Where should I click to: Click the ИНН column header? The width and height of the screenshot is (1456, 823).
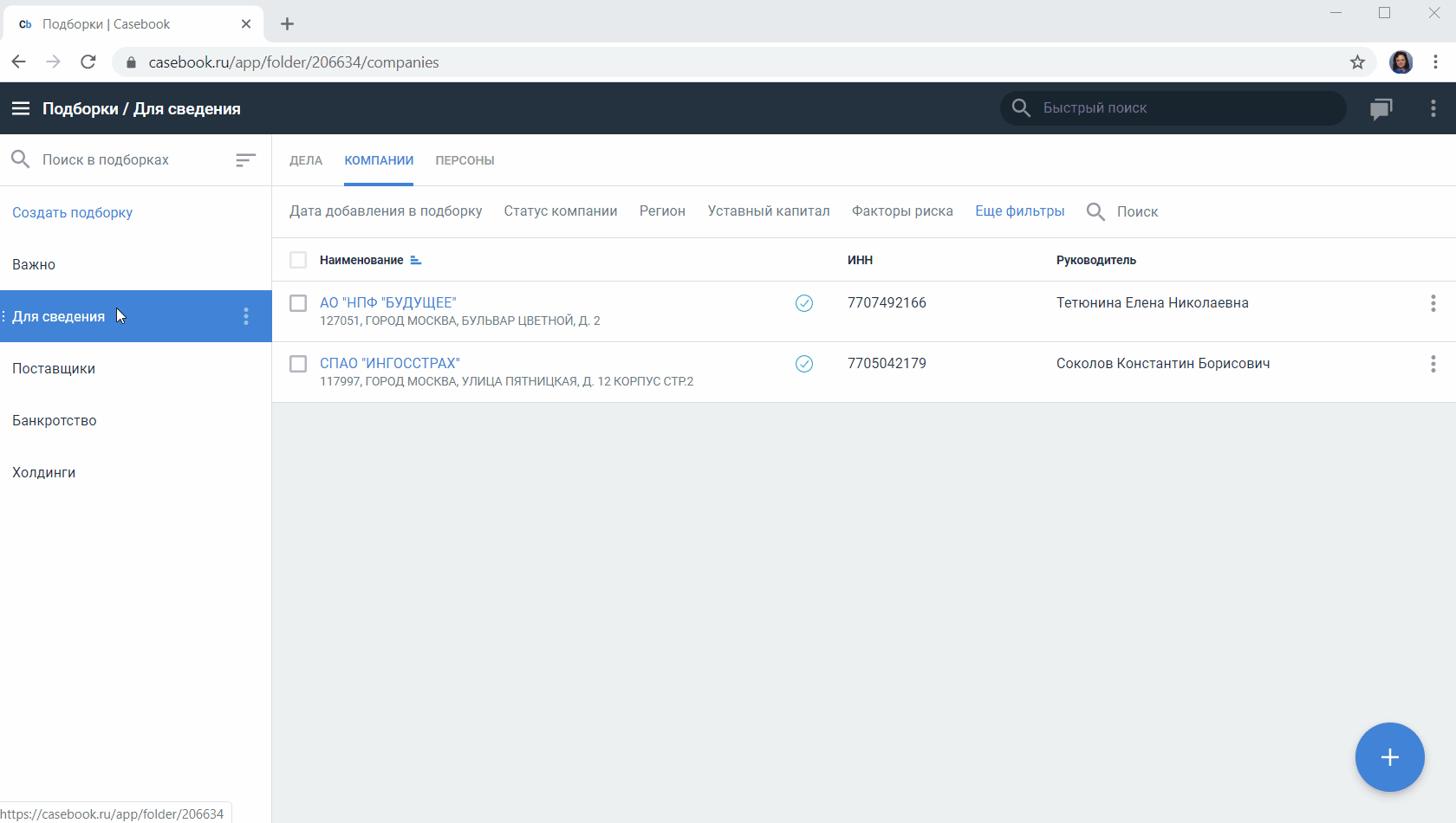click(860, 260)
